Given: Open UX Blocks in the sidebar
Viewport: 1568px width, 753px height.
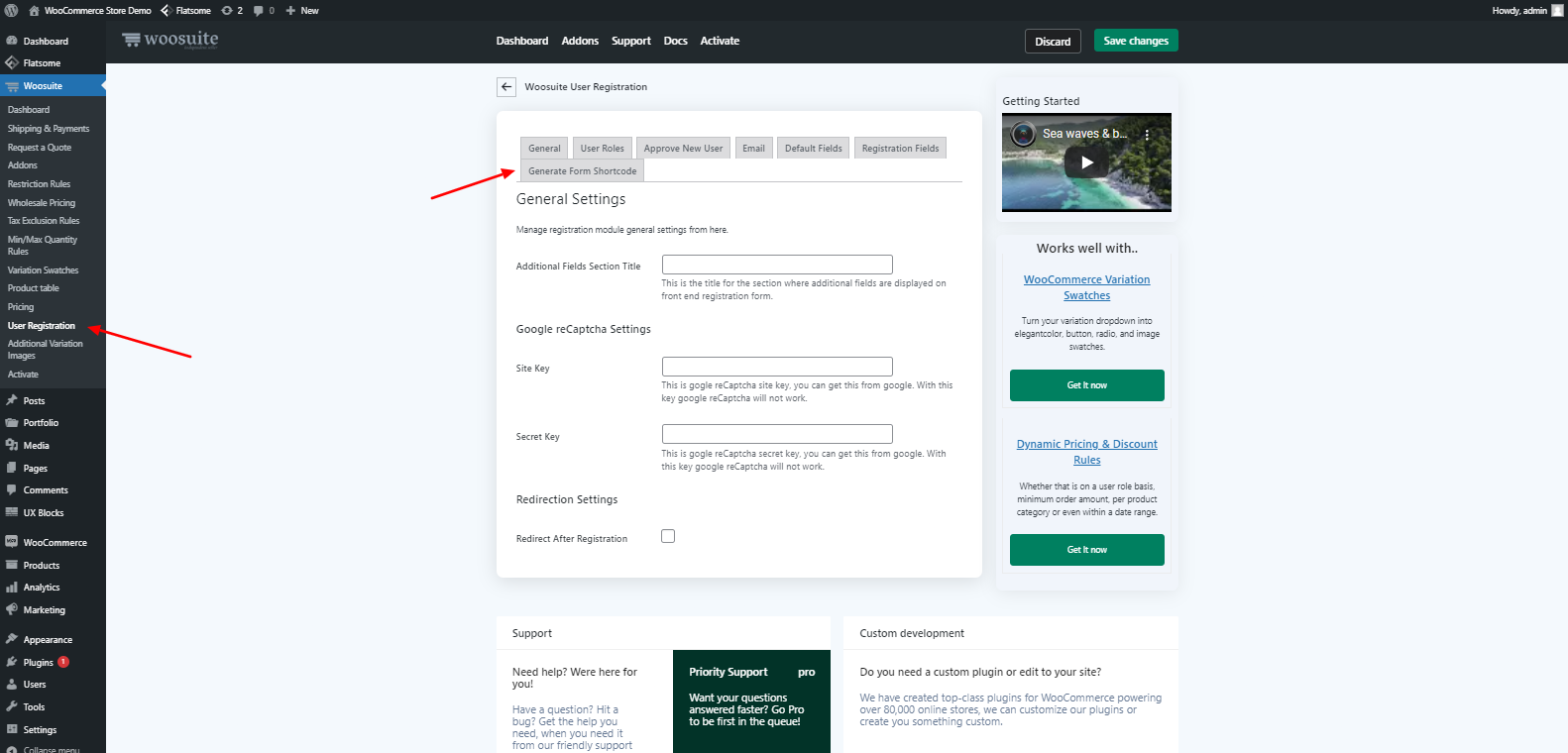Looking at the screenshot, I should [44, 513].
